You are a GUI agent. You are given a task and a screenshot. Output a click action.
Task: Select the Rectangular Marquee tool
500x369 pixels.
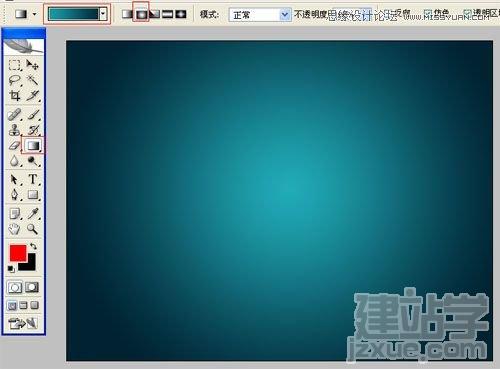point(15,65)
